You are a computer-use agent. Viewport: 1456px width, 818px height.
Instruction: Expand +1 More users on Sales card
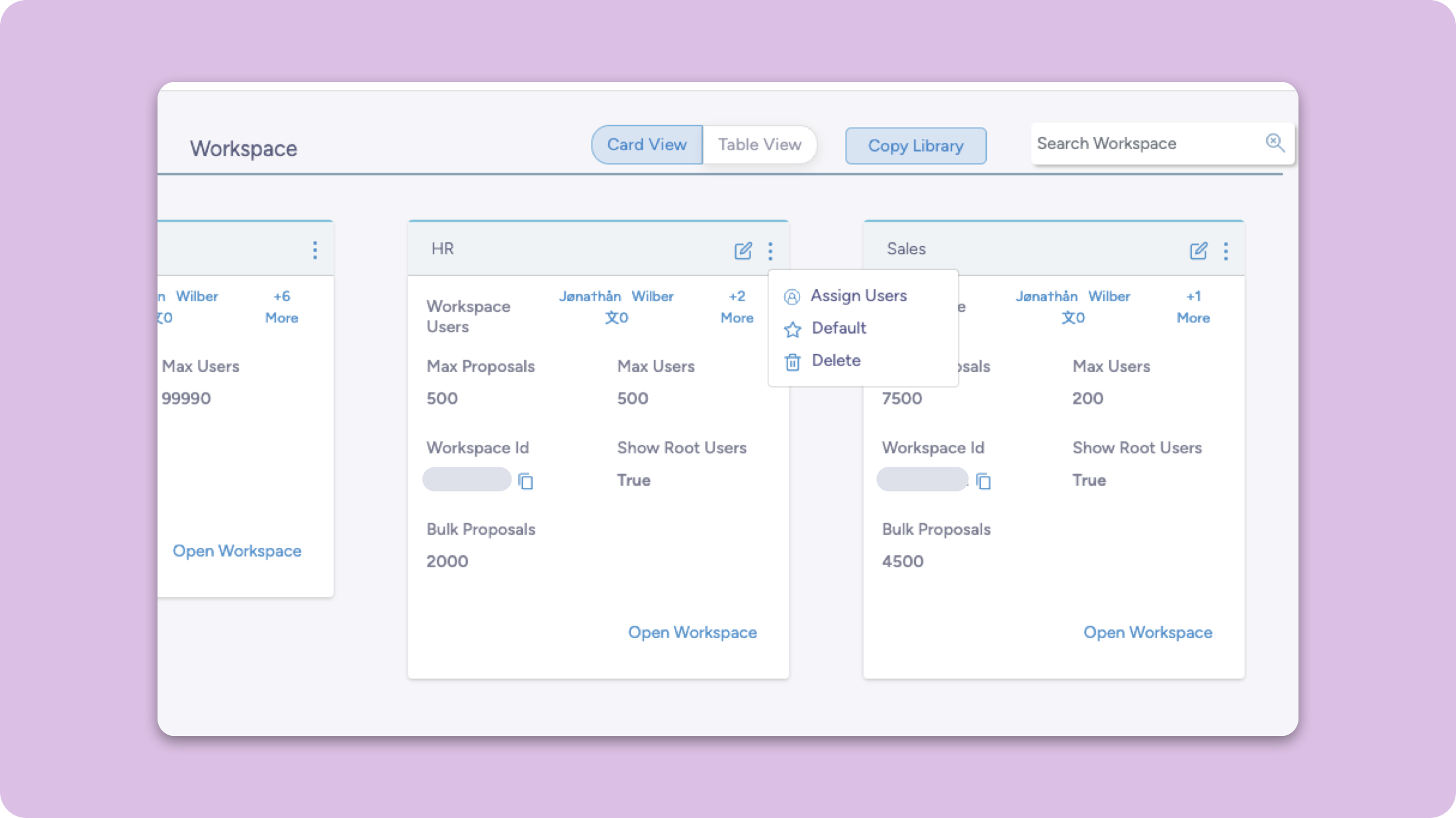click(x=1193, y=307)
